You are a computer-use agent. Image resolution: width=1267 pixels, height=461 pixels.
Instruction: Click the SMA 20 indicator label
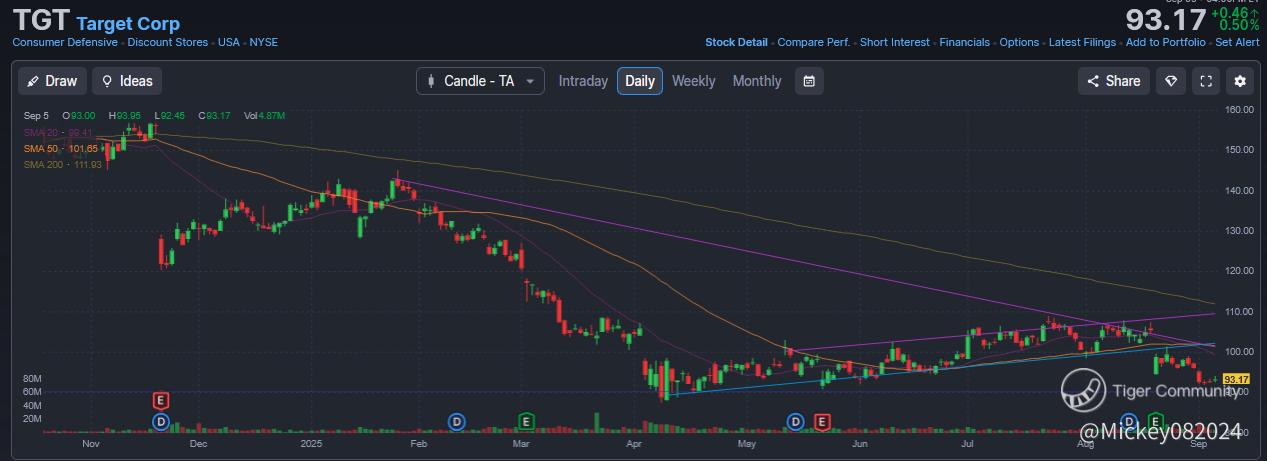[x=57, y=132]
